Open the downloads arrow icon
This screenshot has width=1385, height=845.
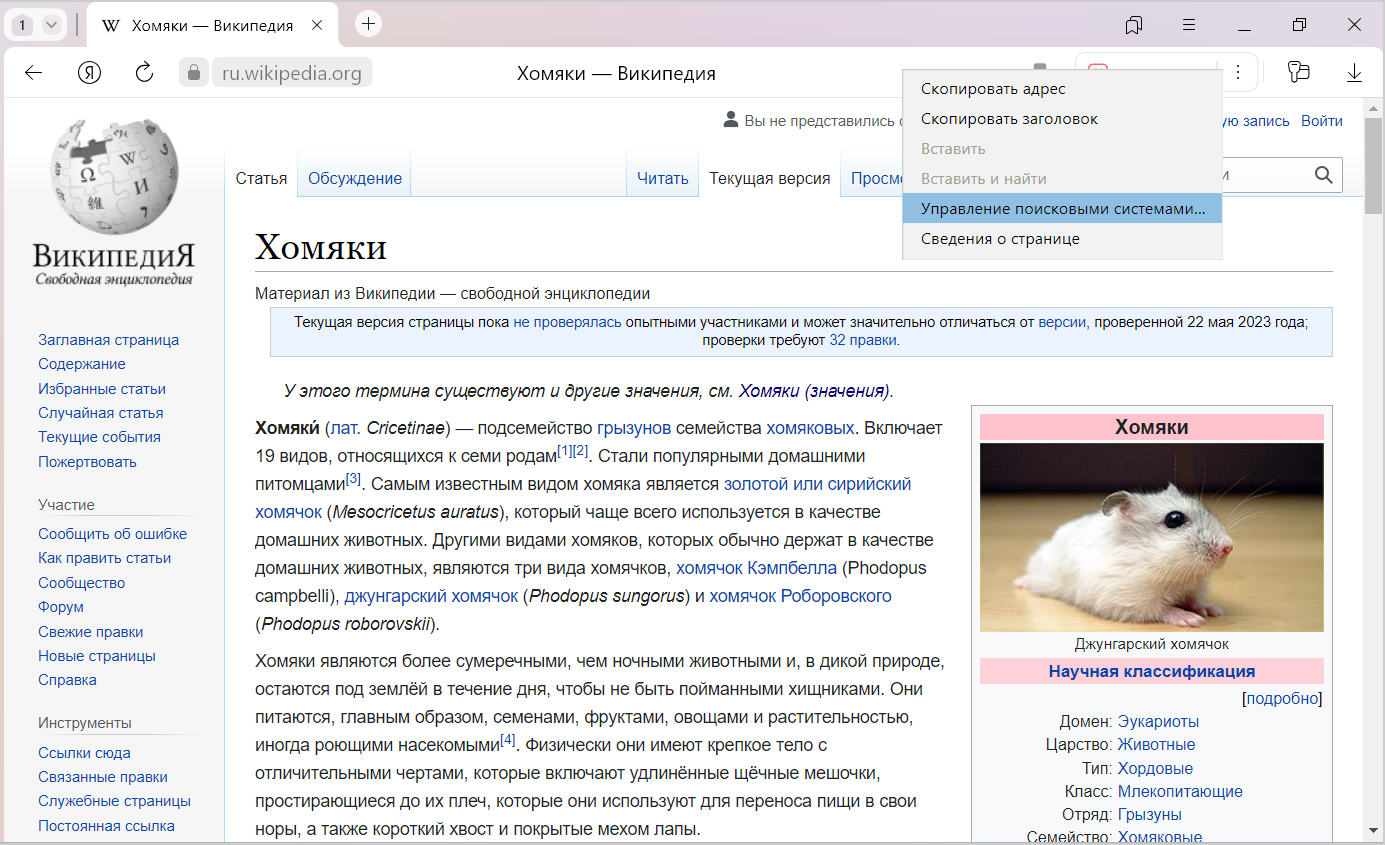pos(1354,72)
